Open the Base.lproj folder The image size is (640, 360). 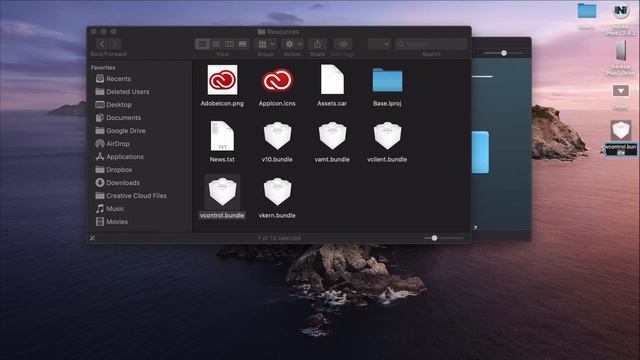(387, 80)
